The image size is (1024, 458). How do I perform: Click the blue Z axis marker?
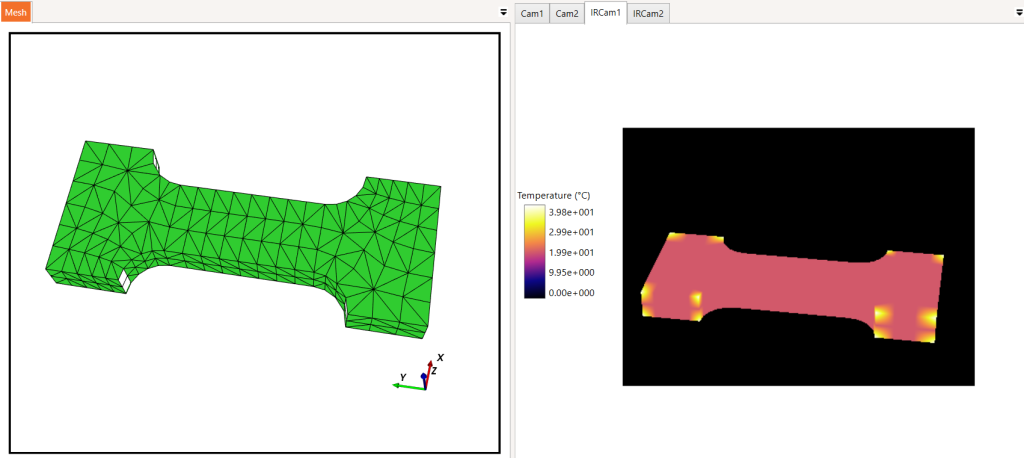pyautogui.click(x=424, y=378)
